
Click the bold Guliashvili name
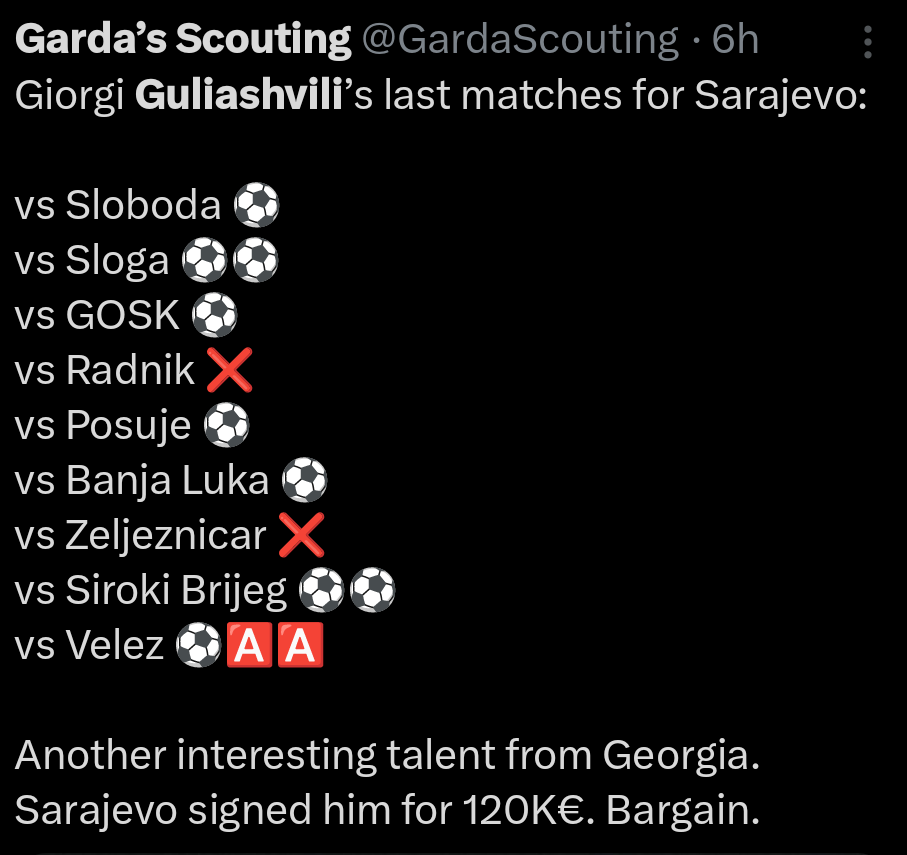click(x=239, y=94)
